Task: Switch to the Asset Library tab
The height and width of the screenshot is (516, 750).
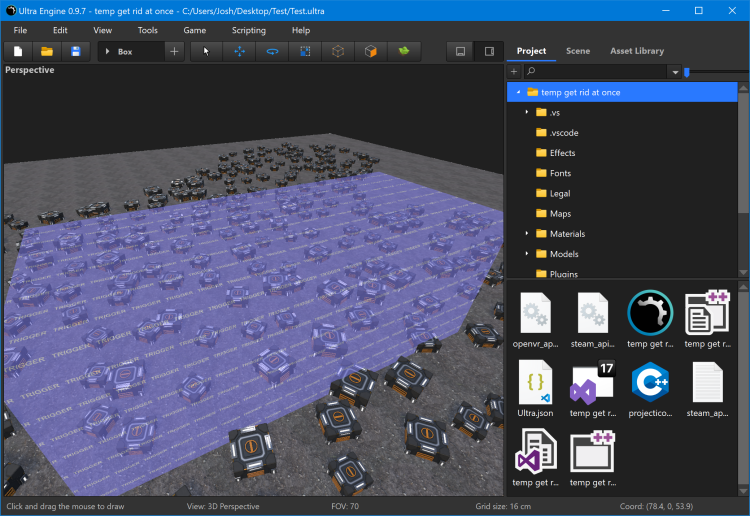Action: 636,51
